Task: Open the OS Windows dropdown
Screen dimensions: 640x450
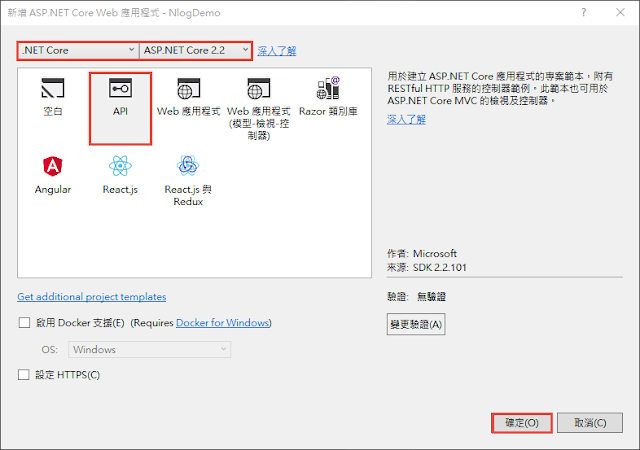Action: point(149,350)
